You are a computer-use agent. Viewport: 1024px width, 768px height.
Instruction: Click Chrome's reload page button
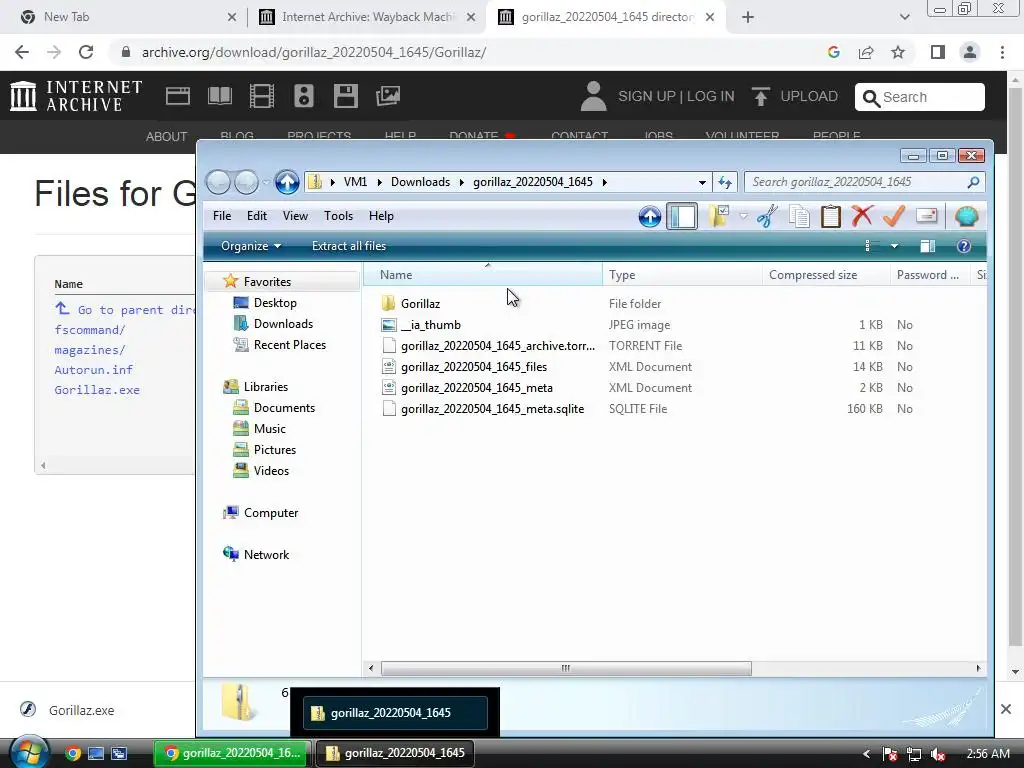(x=86, y=52)
